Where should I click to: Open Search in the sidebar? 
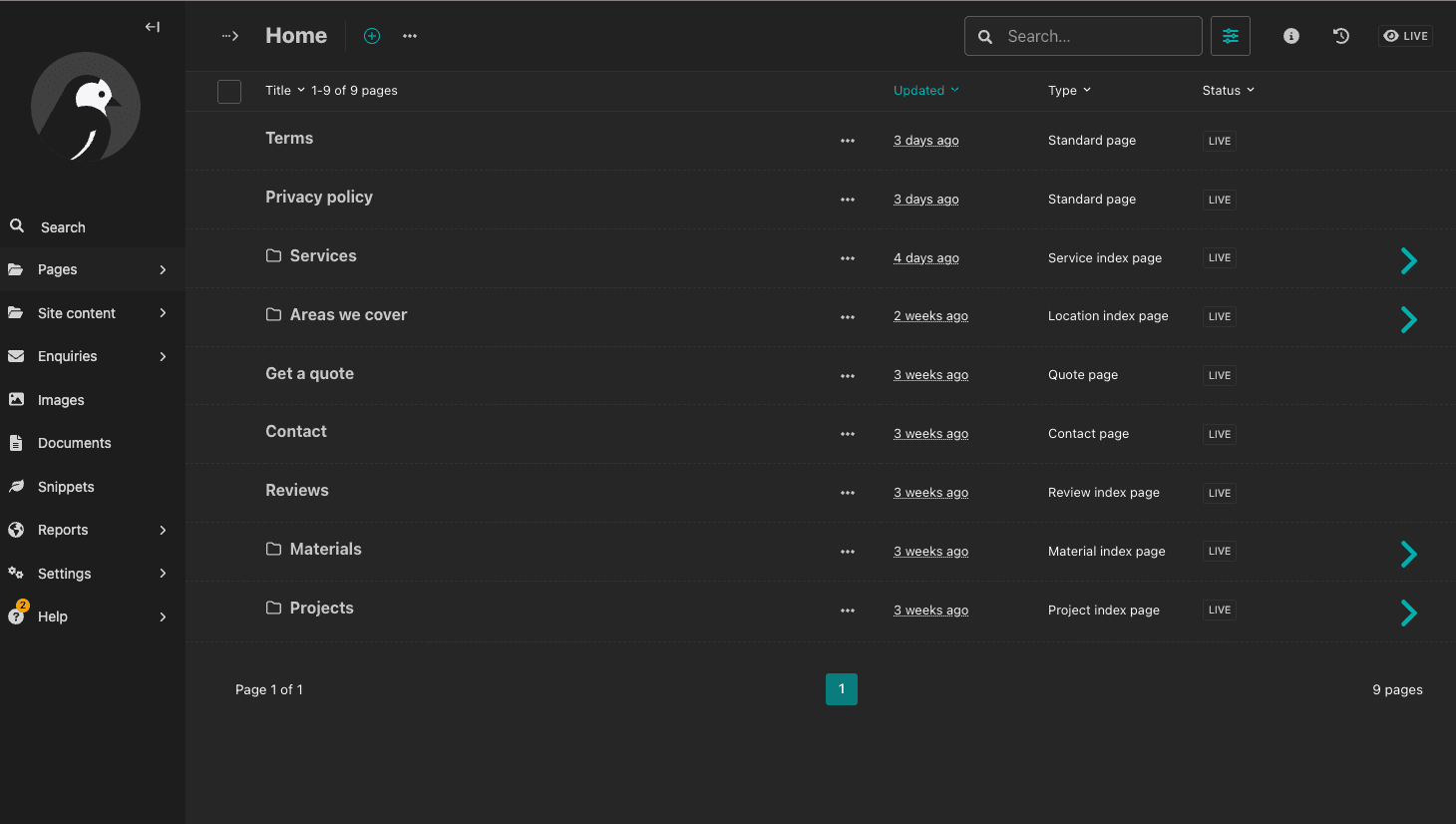(93, 226)
